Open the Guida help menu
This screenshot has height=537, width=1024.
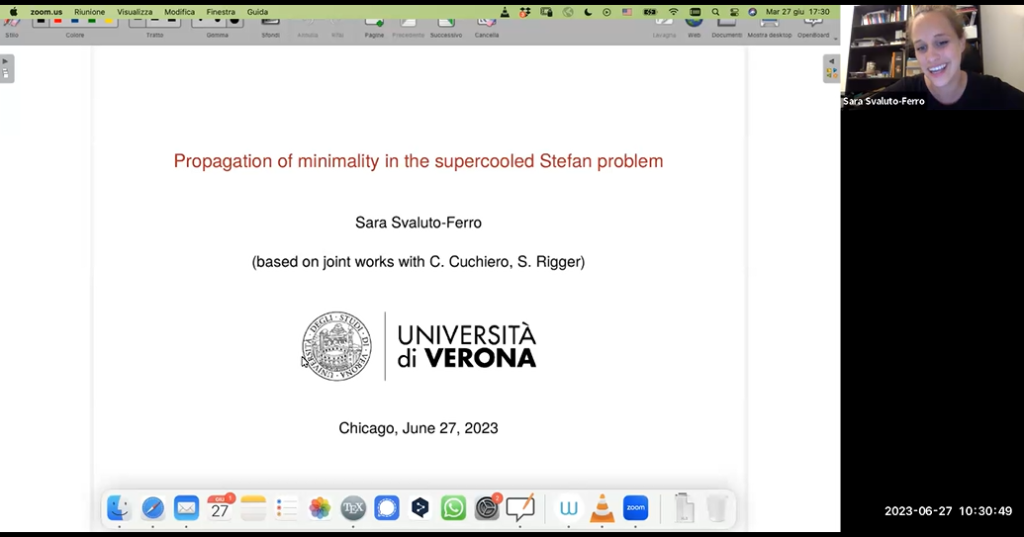point(257,12)
